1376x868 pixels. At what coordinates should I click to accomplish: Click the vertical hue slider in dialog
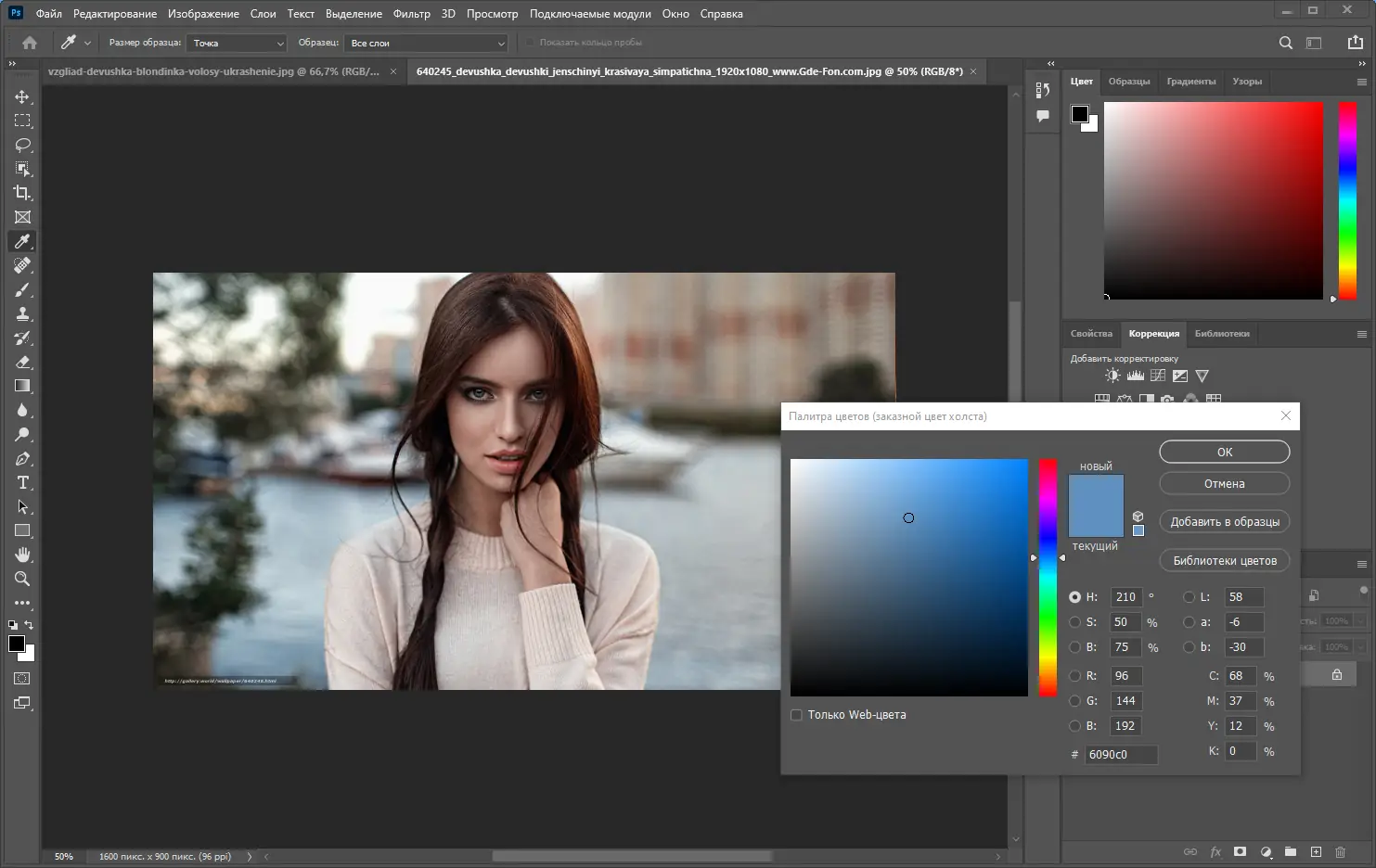1048,577
